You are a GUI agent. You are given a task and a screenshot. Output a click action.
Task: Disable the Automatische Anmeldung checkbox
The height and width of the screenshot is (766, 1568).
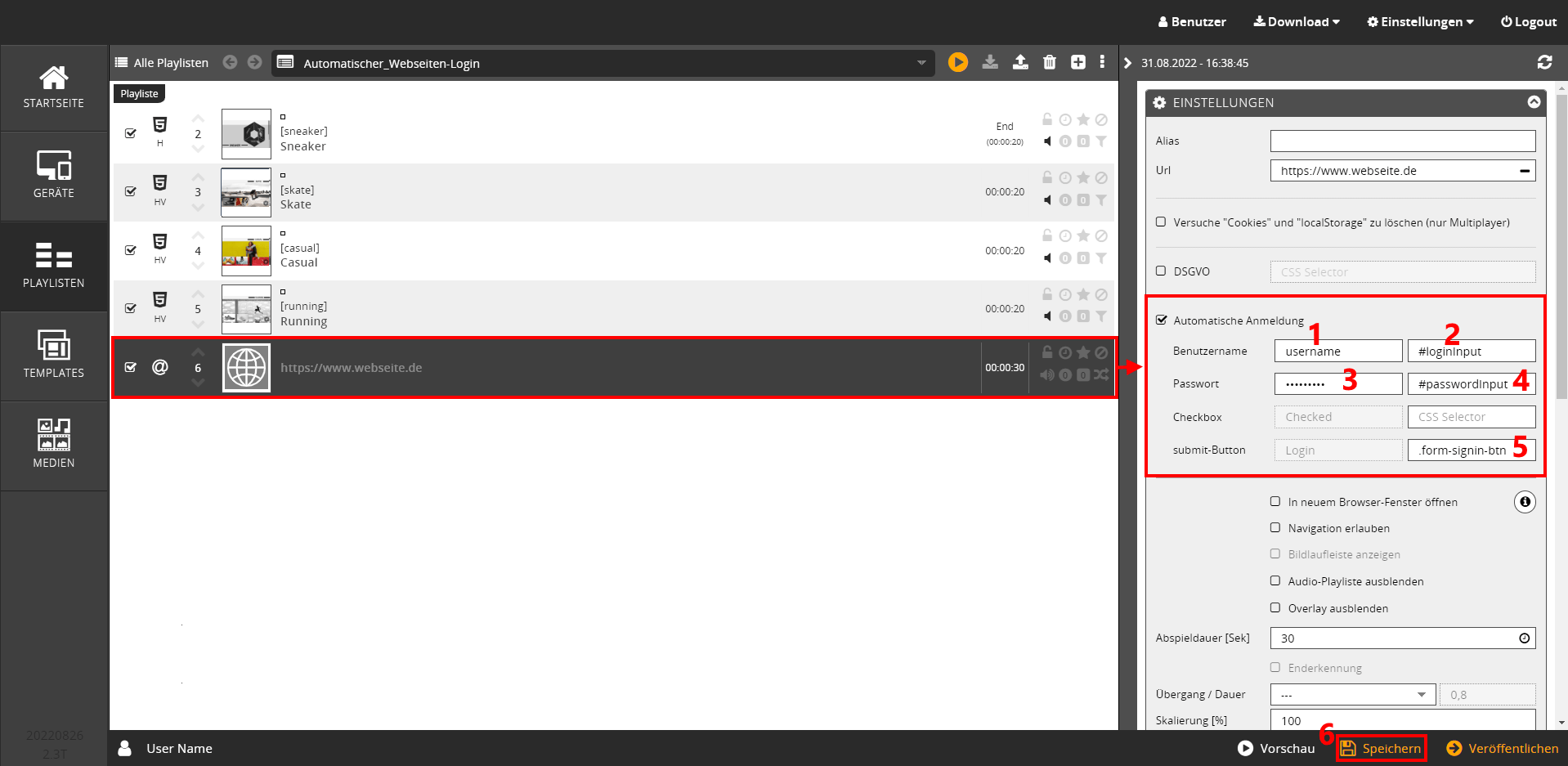pos(1162,320)
